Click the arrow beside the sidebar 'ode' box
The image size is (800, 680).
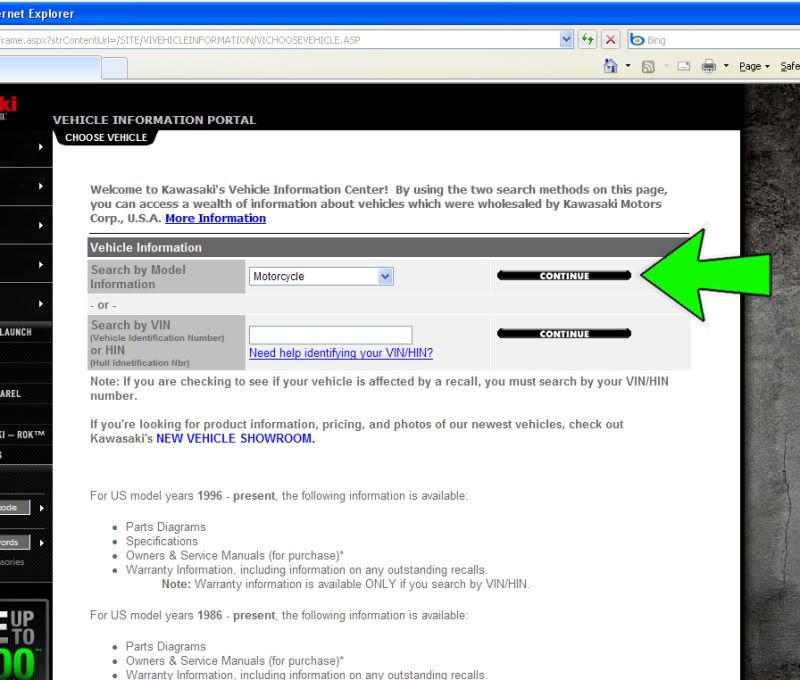pos(41,508)
